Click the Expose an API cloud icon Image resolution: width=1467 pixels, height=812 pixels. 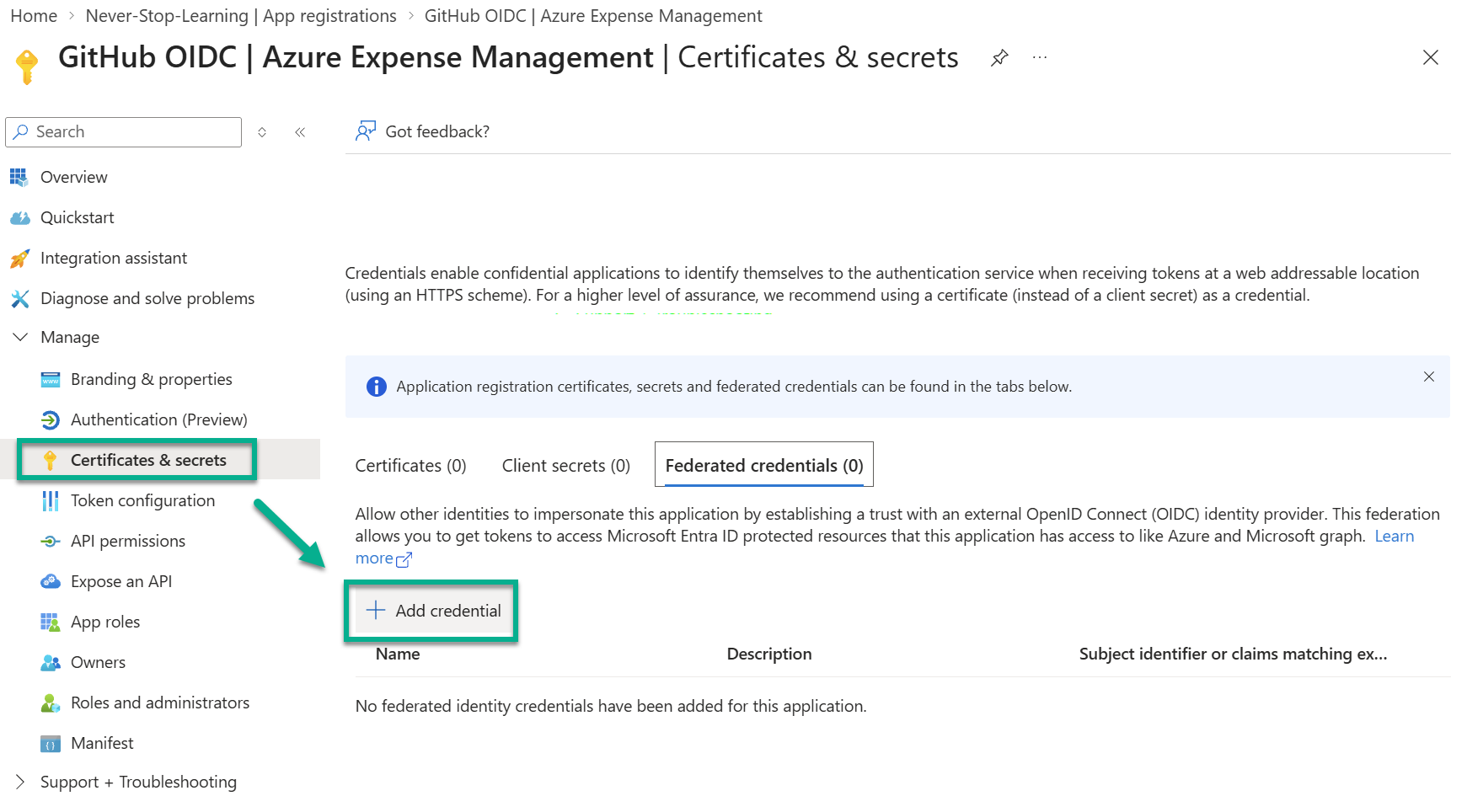(x=51, y=581)
